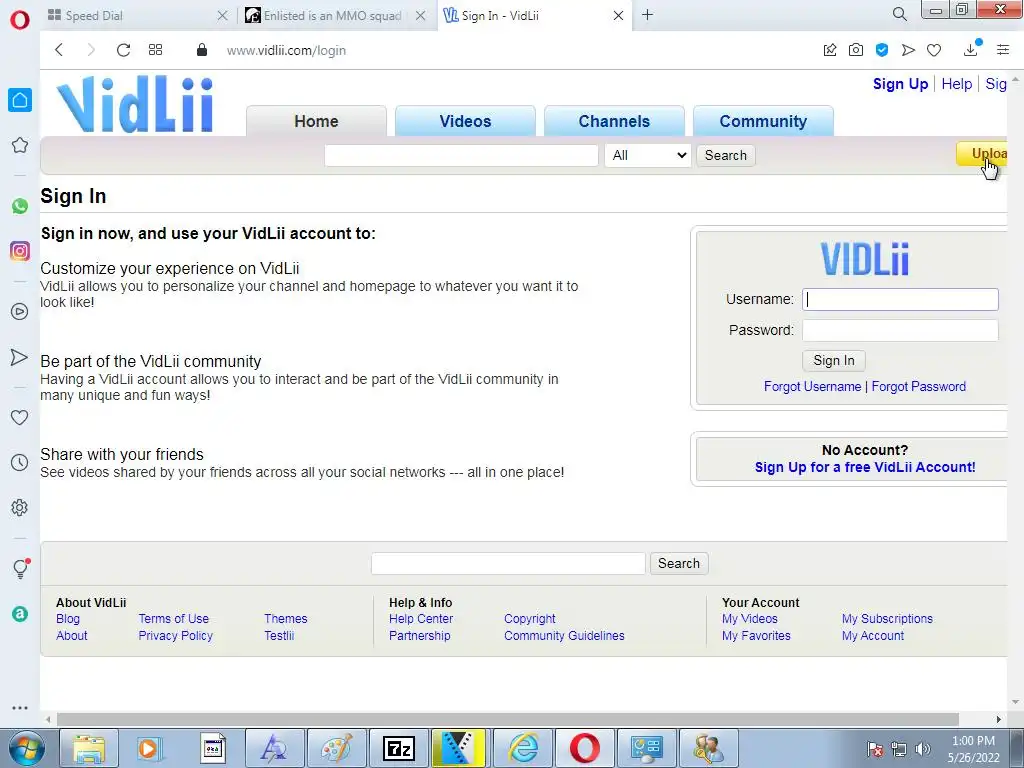
Task: Focus the footer search text box
Action: [508, 564]
